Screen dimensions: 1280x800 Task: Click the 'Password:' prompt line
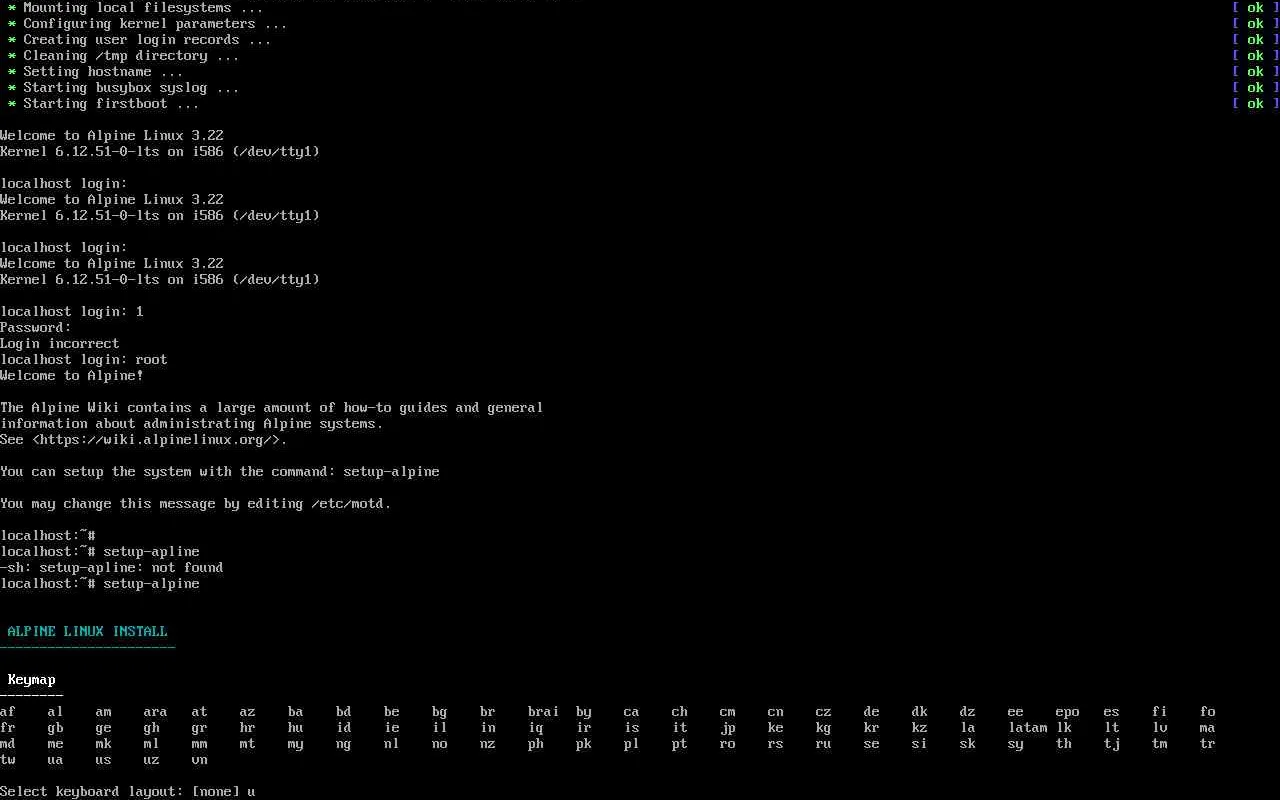[36, 327]
